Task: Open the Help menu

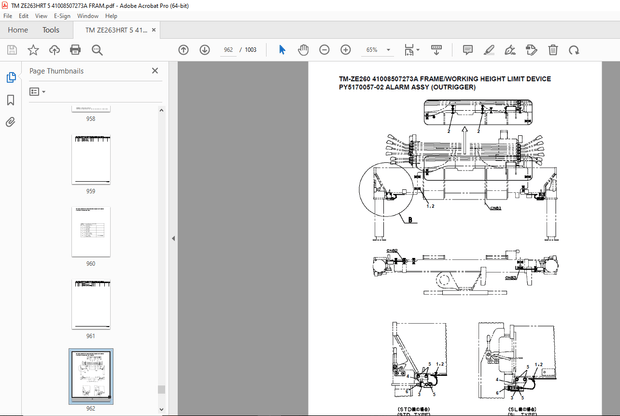Action: point(111,16)
